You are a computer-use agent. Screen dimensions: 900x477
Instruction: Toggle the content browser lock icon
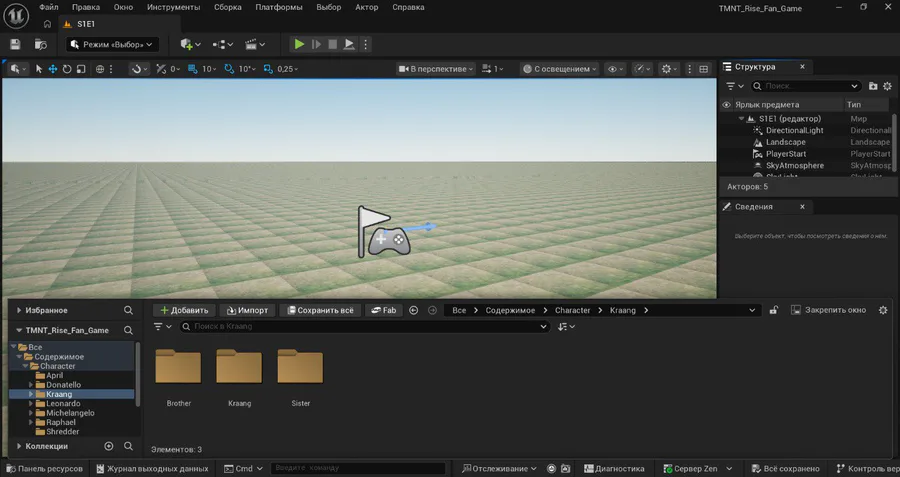pyautogui.click(x=774, y=310)
